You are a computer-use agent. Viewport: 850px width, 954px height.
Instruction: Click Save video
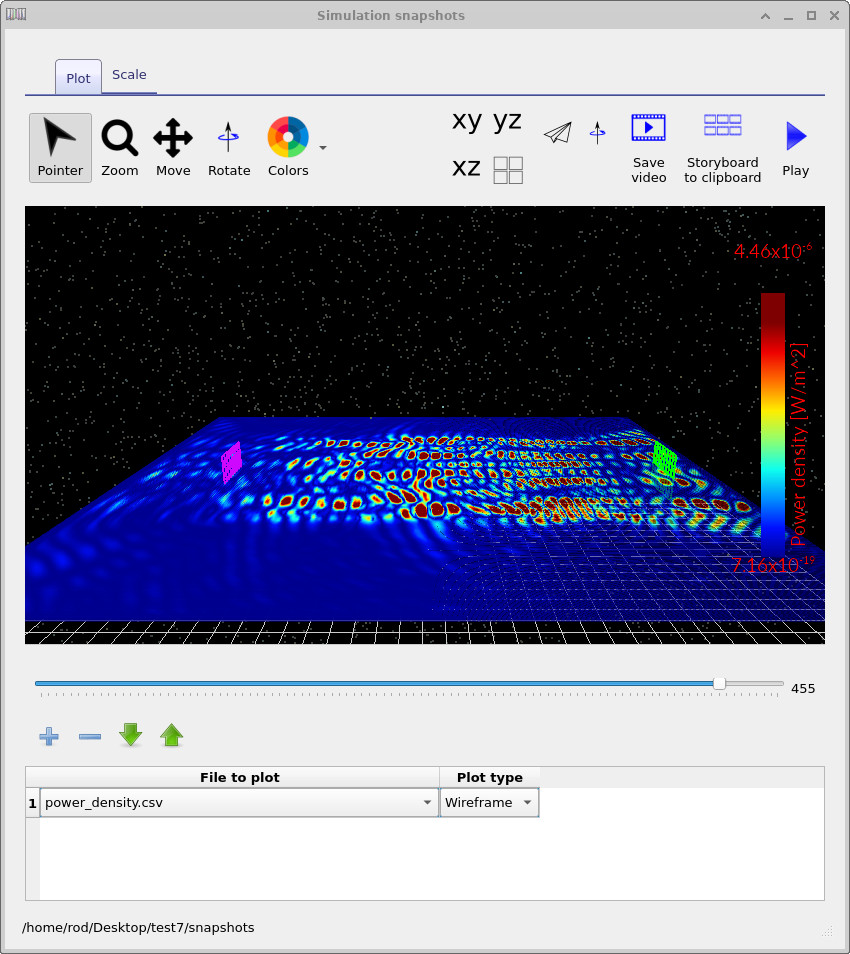(648, 128)
